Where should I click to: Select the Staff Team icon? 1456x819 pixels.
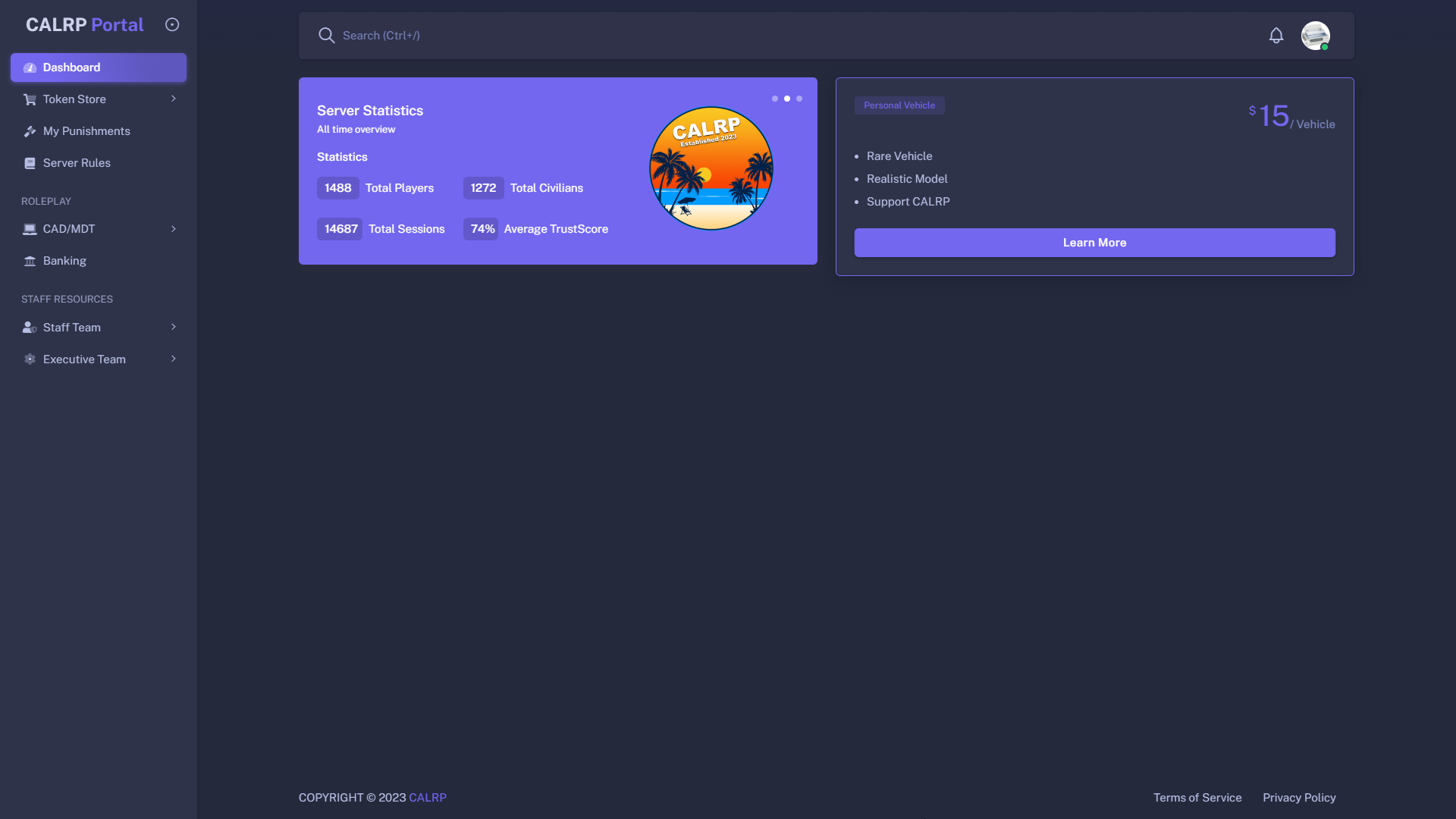[29, 327]
